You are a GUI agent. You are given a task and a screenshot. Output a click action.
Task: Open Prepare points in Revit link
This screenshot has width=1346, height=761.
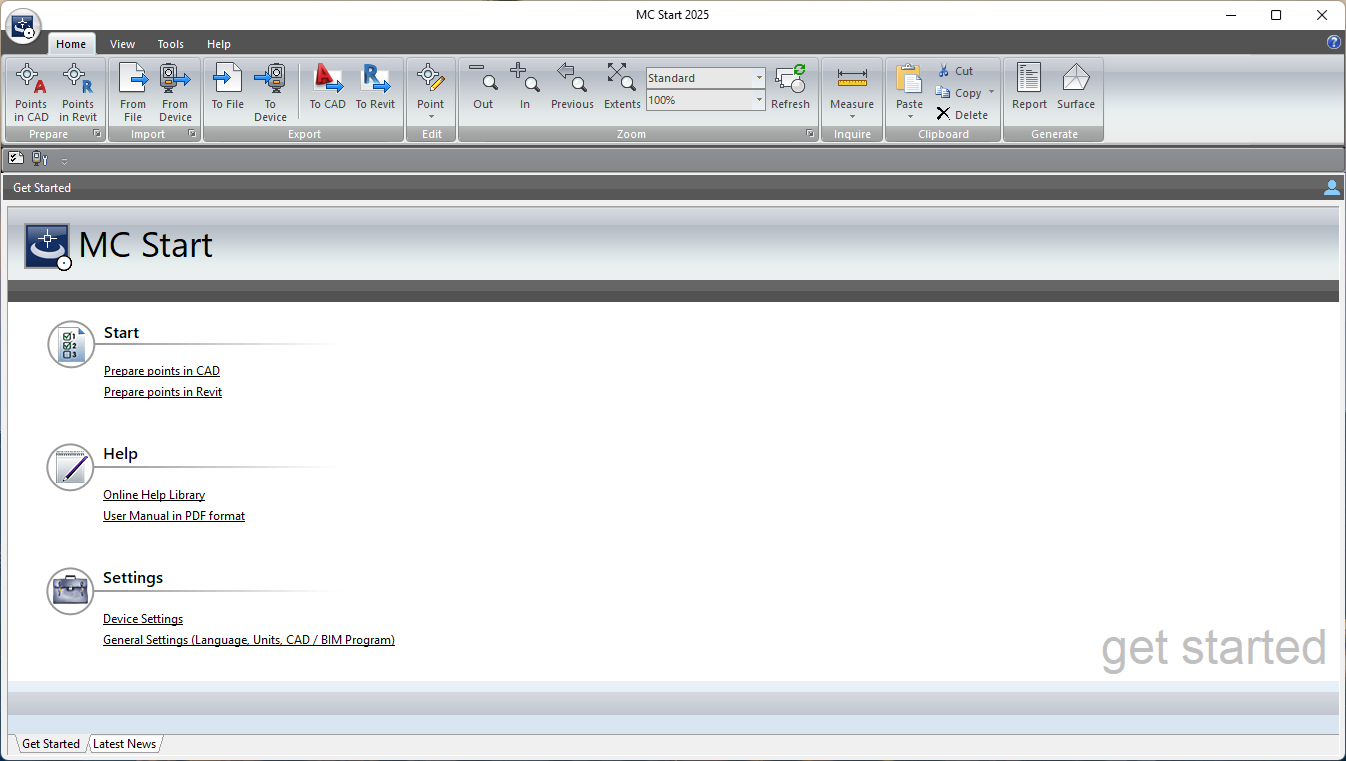pyautogui.click(x=163, y=392)
